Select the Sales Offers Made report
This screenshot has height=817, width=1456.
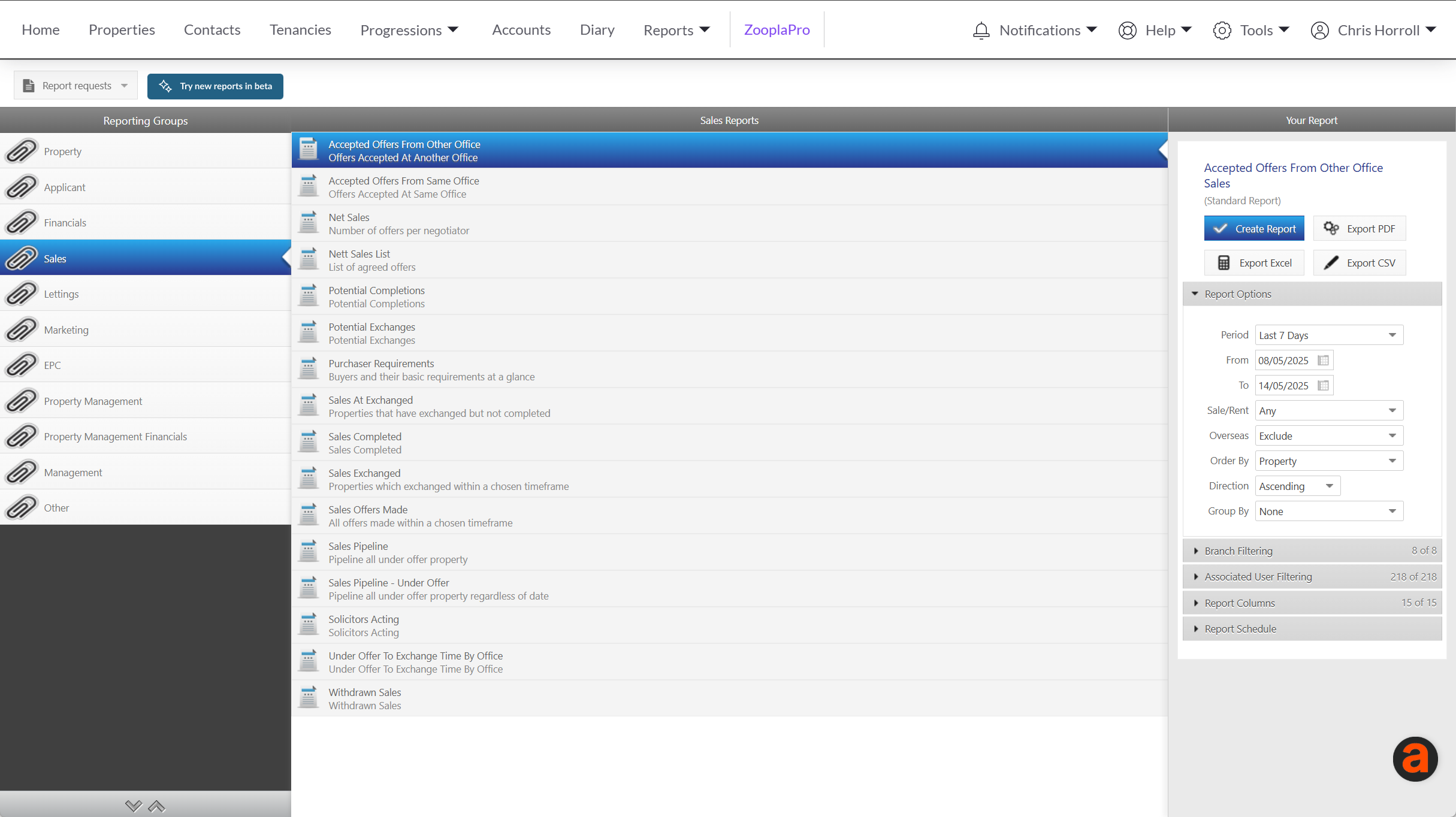tap(729, 516)
